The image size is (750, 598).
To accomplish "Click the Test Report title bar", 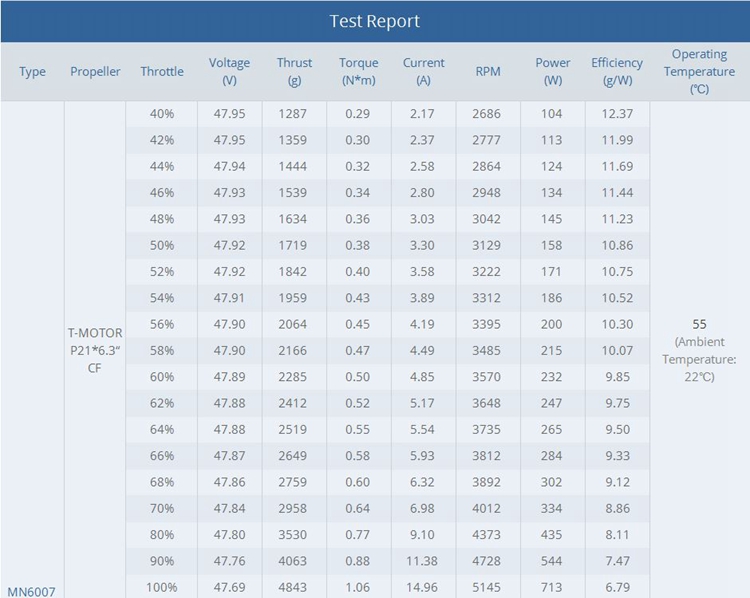I will pyautogui.click(x=375, y=21).
